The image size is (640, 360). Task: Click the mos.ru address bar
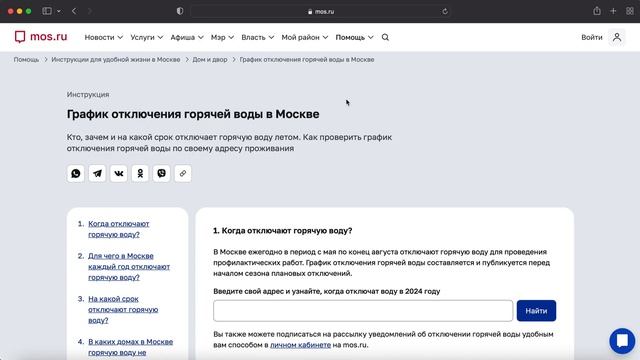click(321, 11)
